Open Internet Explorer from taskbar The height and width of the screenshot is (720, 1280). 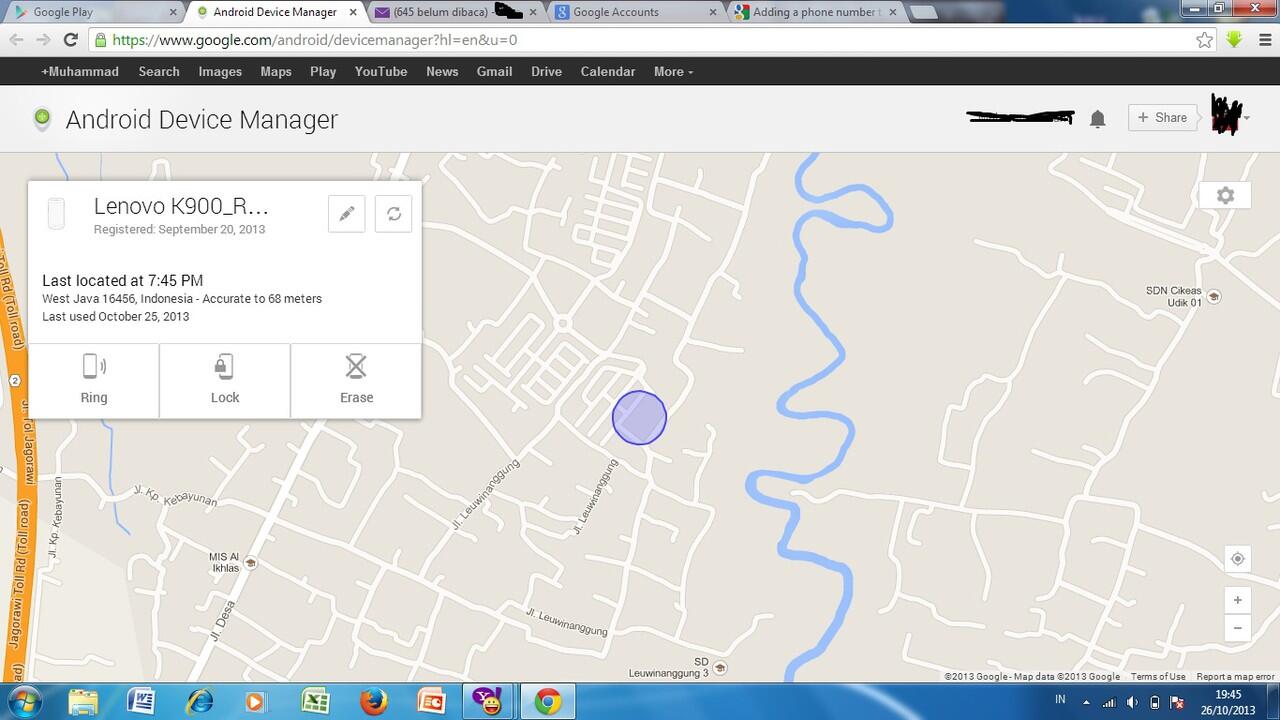[x=200, y=702]
